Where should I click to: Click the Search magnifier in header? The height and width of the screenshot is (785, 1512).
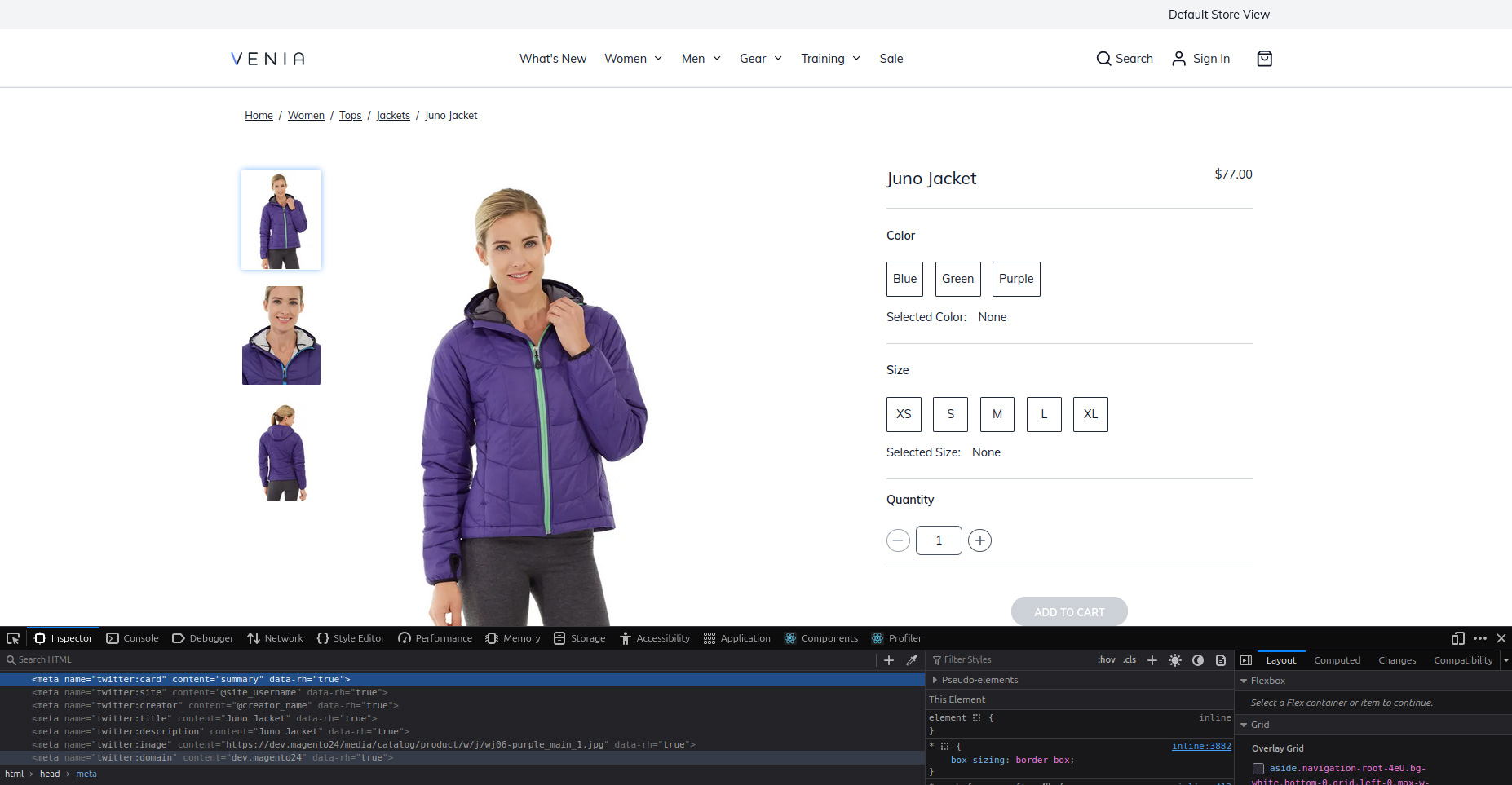[x=1103, y=59]
